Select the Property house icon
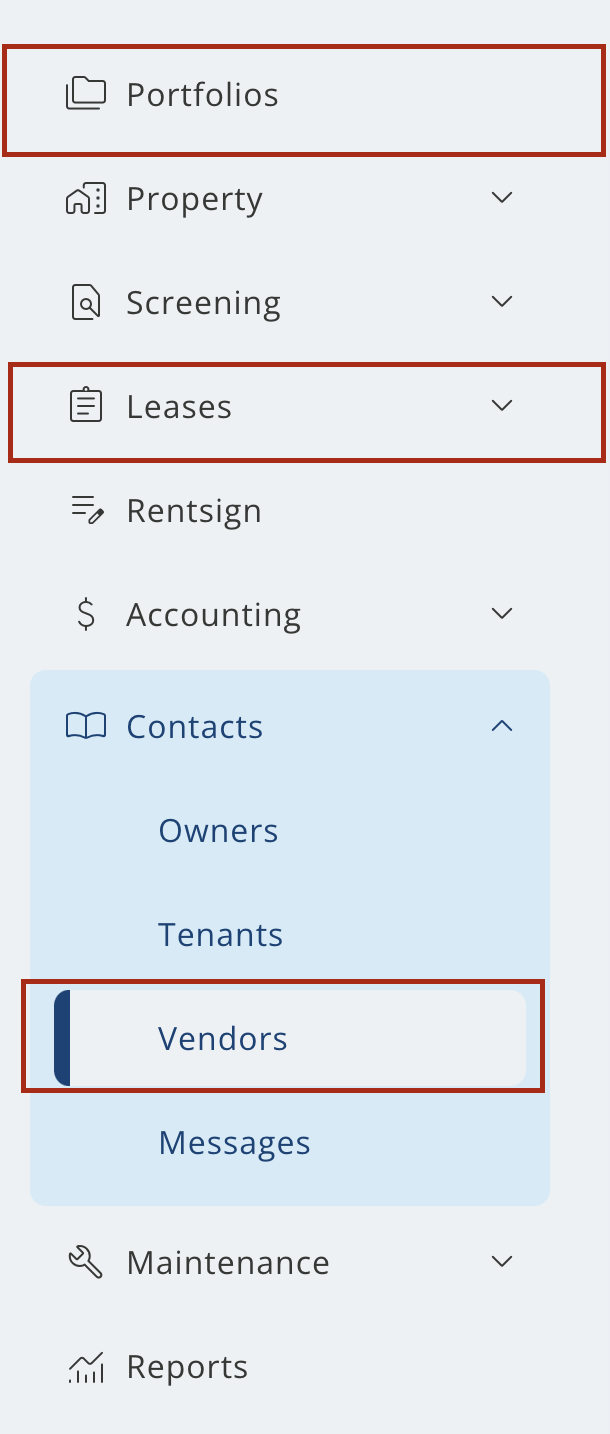This screenshot has height=1434, width=610. tap(85, 198)
